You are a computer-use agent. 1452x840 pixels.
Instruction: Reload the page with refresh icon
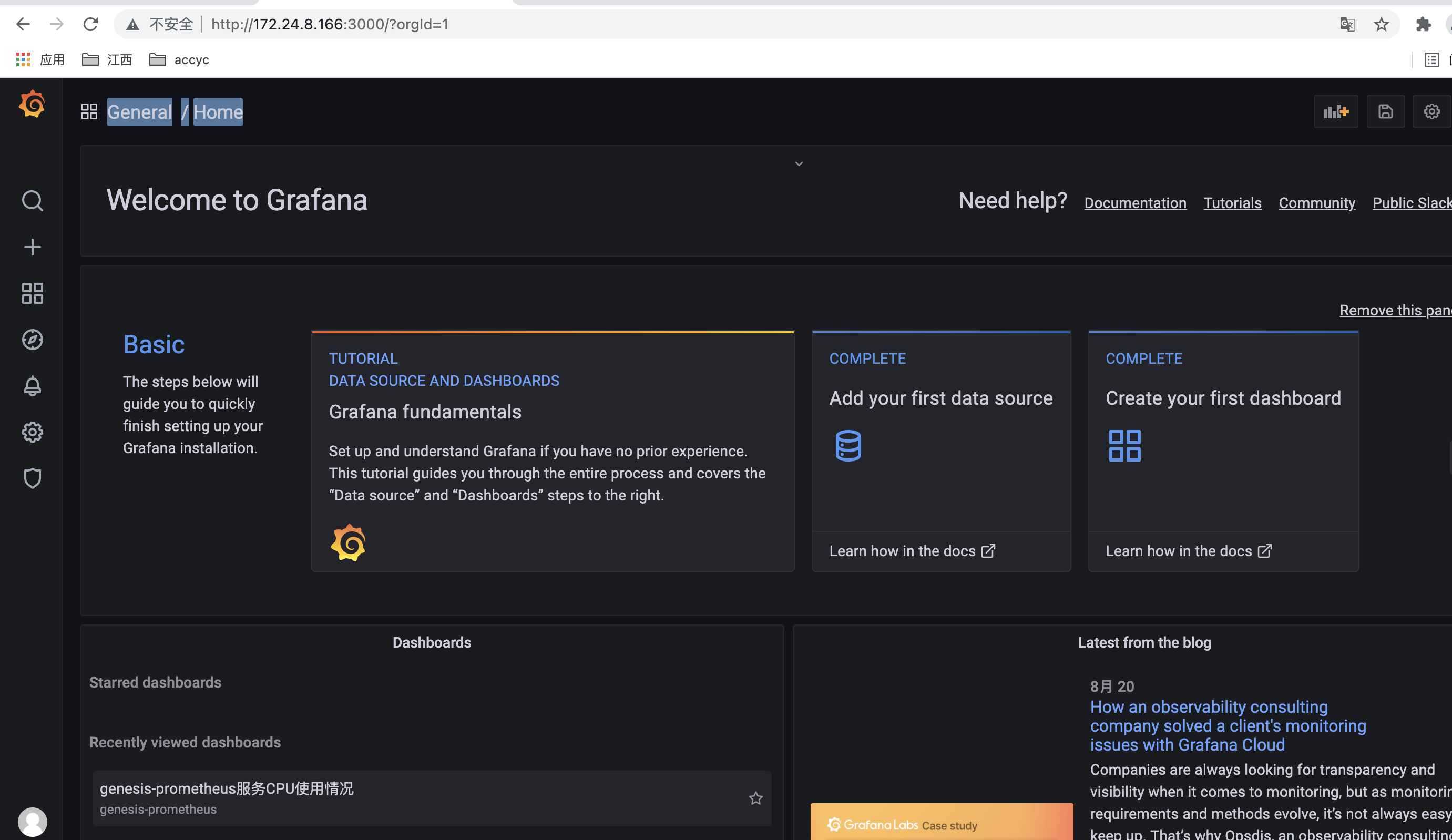click(x=90, y=24)
